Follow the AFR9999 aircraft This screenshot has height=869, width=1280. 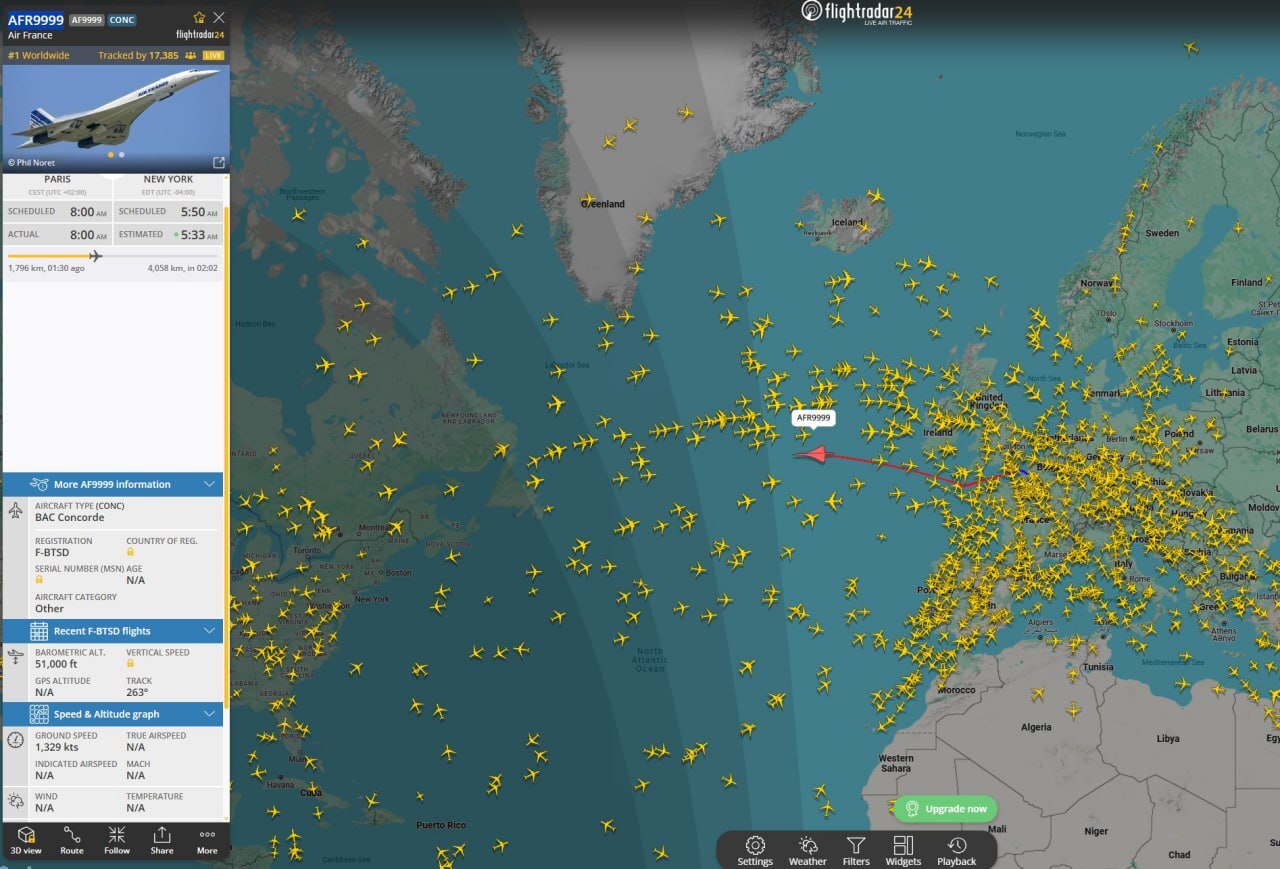[117, 840]
